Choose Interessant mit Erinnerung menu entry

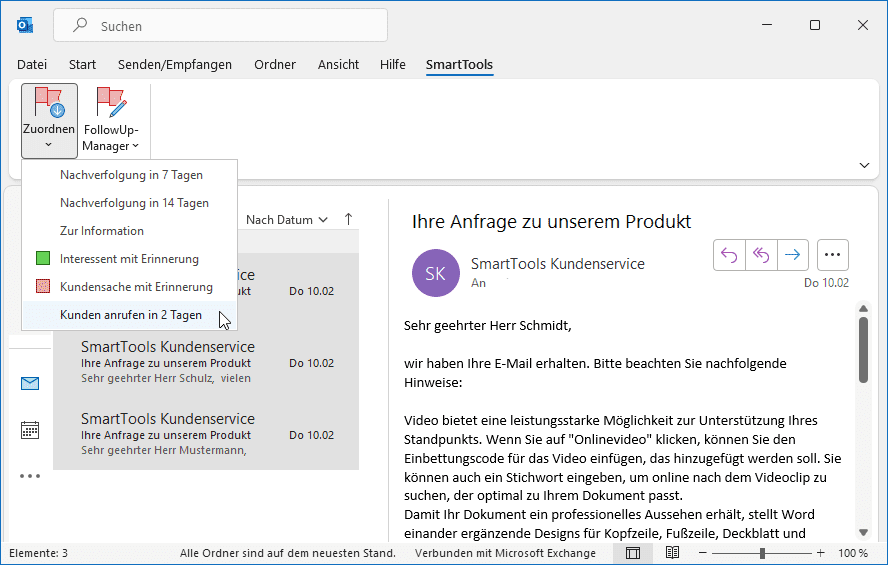click(x=128, y=259)
